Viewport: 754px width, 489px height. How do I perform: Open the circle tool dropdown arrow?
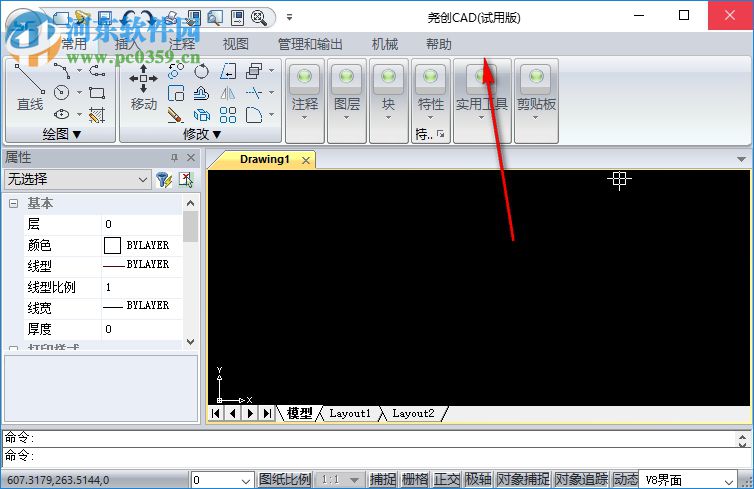click(79, 92)
